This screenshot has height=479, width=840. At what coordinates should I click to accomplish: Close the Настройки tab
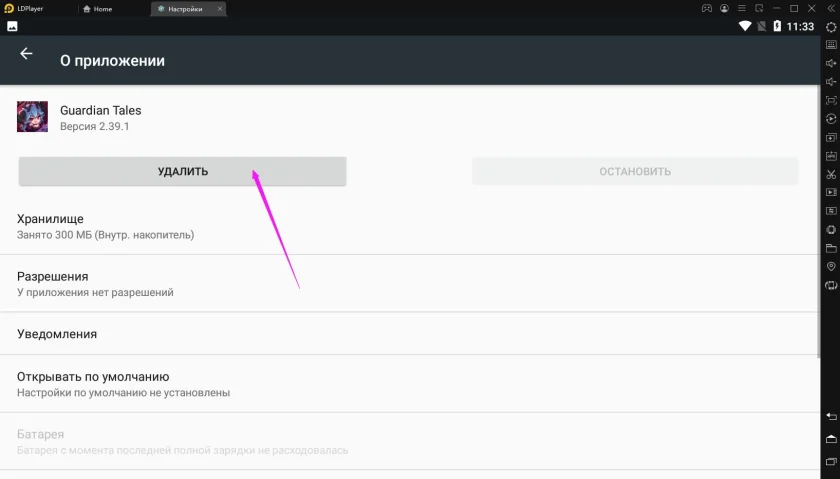click(x=220, y=9)
